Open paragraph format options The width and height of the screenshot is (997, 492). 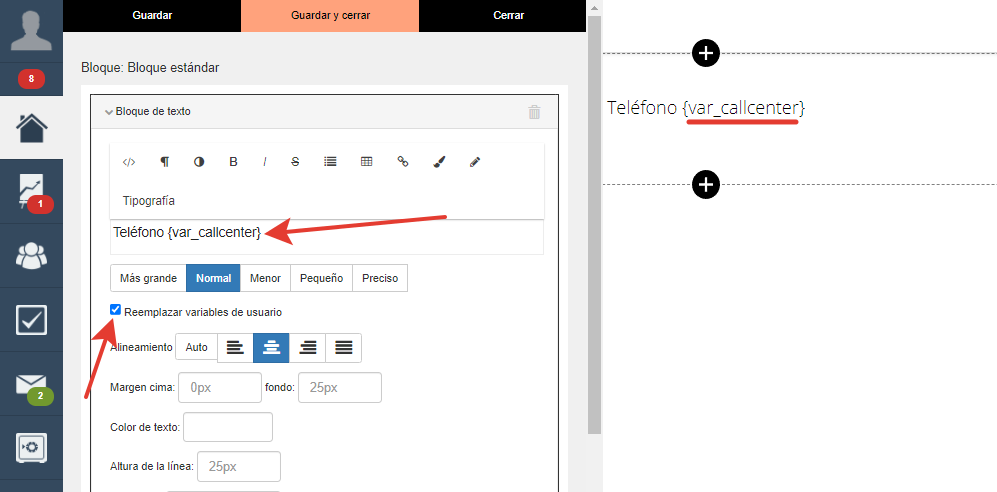pos(165,162)
